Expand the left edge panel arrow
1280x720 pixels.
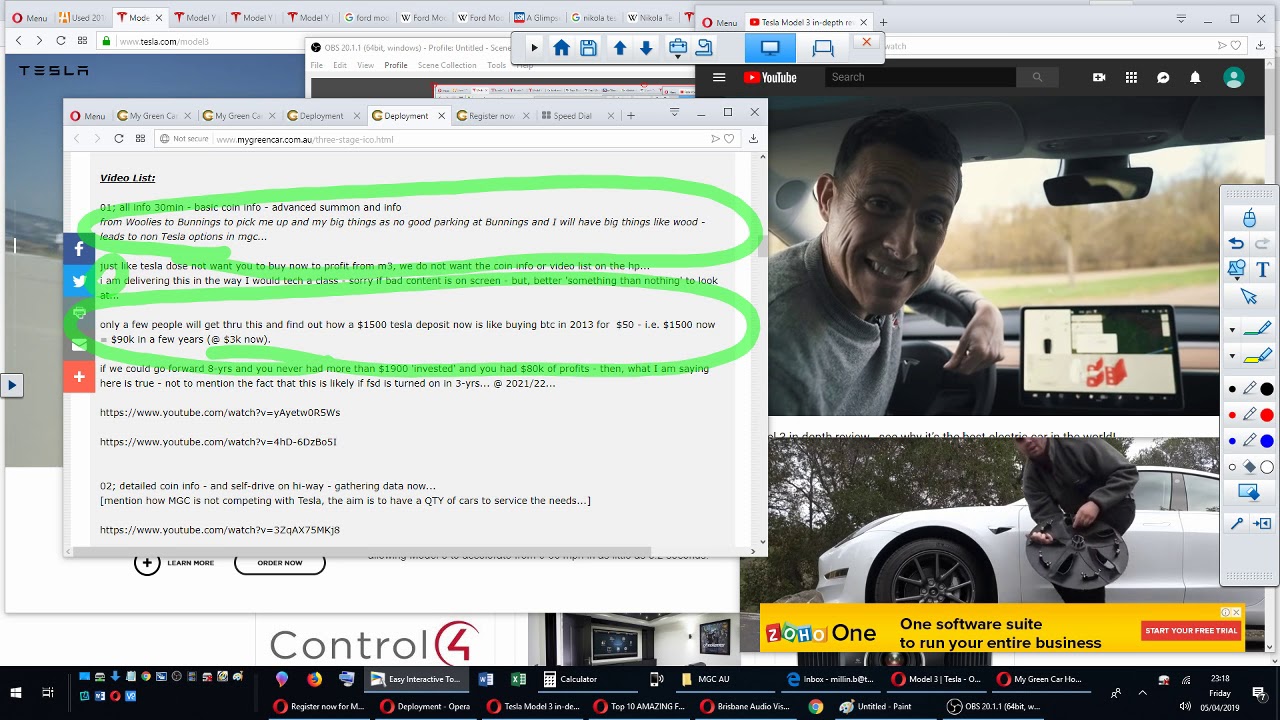11,385
